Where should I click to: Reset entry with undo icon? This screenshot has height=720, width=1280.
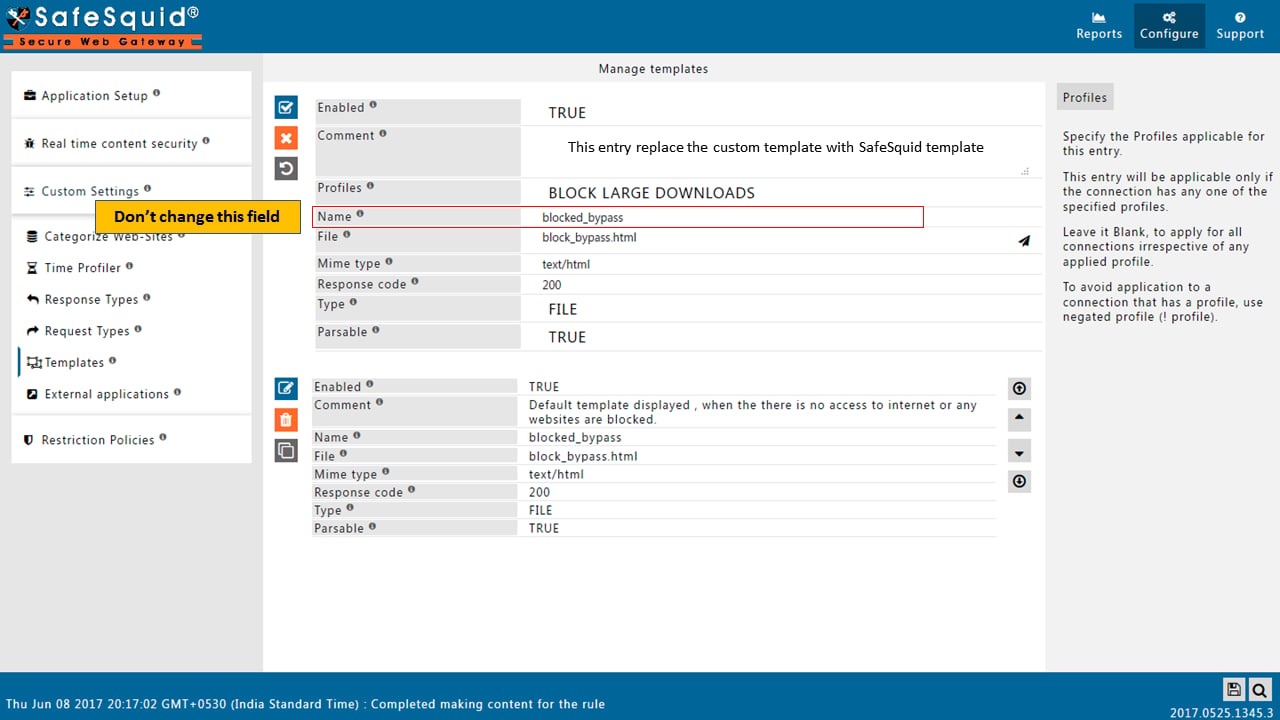click(x=286, y=169)
